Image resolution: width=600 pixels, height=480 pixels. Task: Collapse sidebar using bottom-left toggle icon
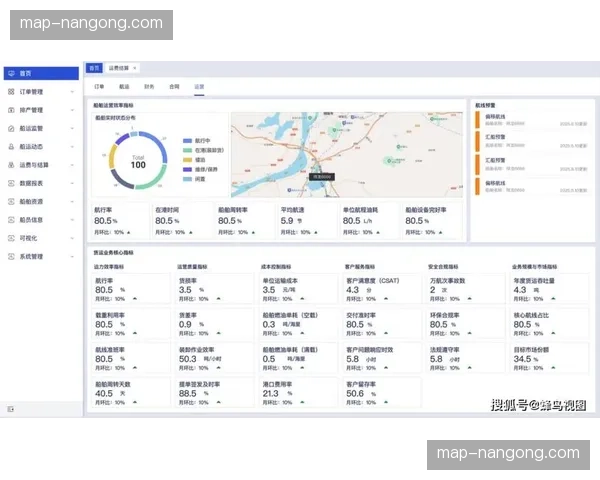11,409
